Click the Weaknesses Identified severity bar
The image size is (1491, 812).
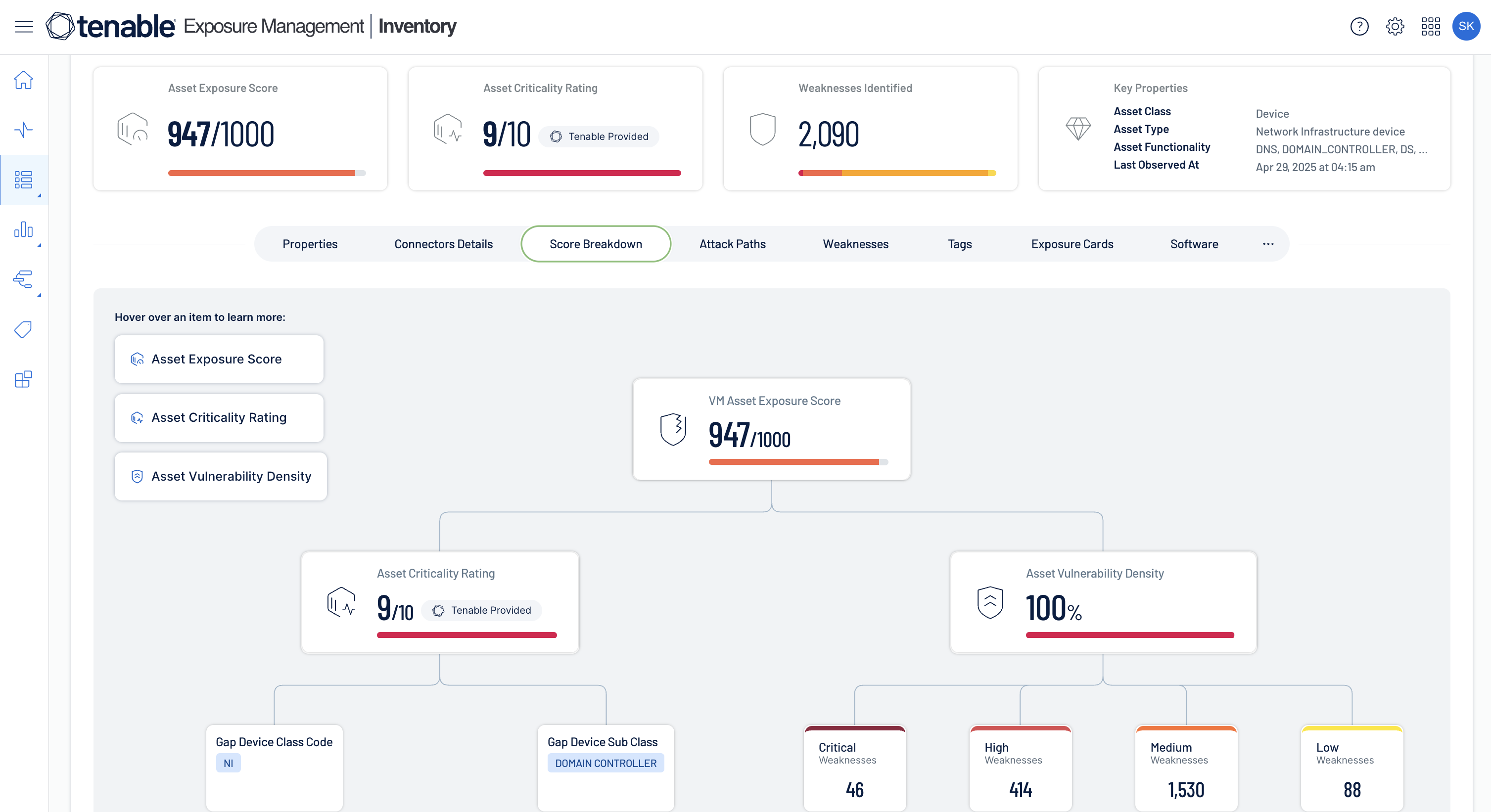click(896, 173)
